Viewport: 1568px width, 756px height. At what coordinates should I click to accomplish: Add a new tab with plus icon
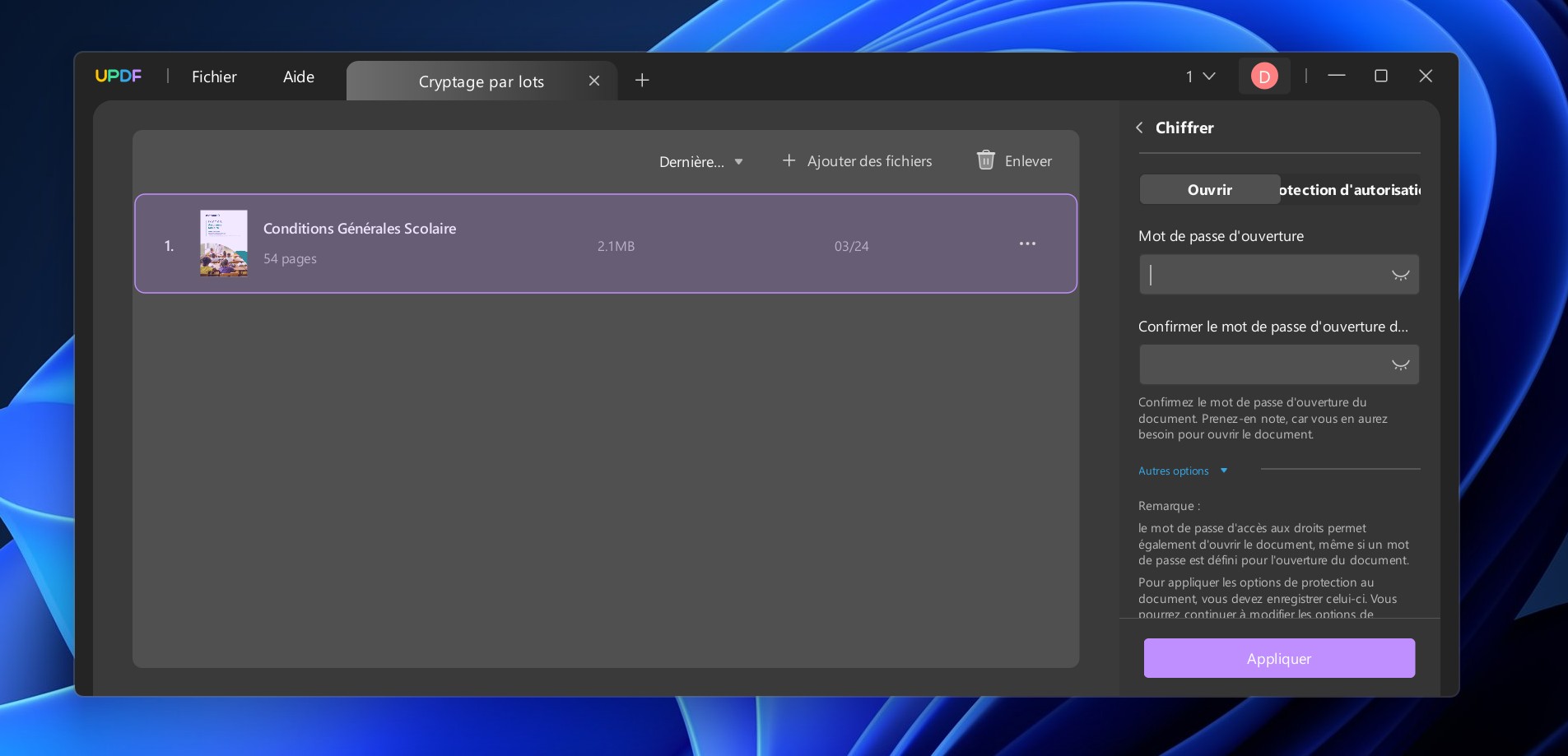tap(643, 80)
